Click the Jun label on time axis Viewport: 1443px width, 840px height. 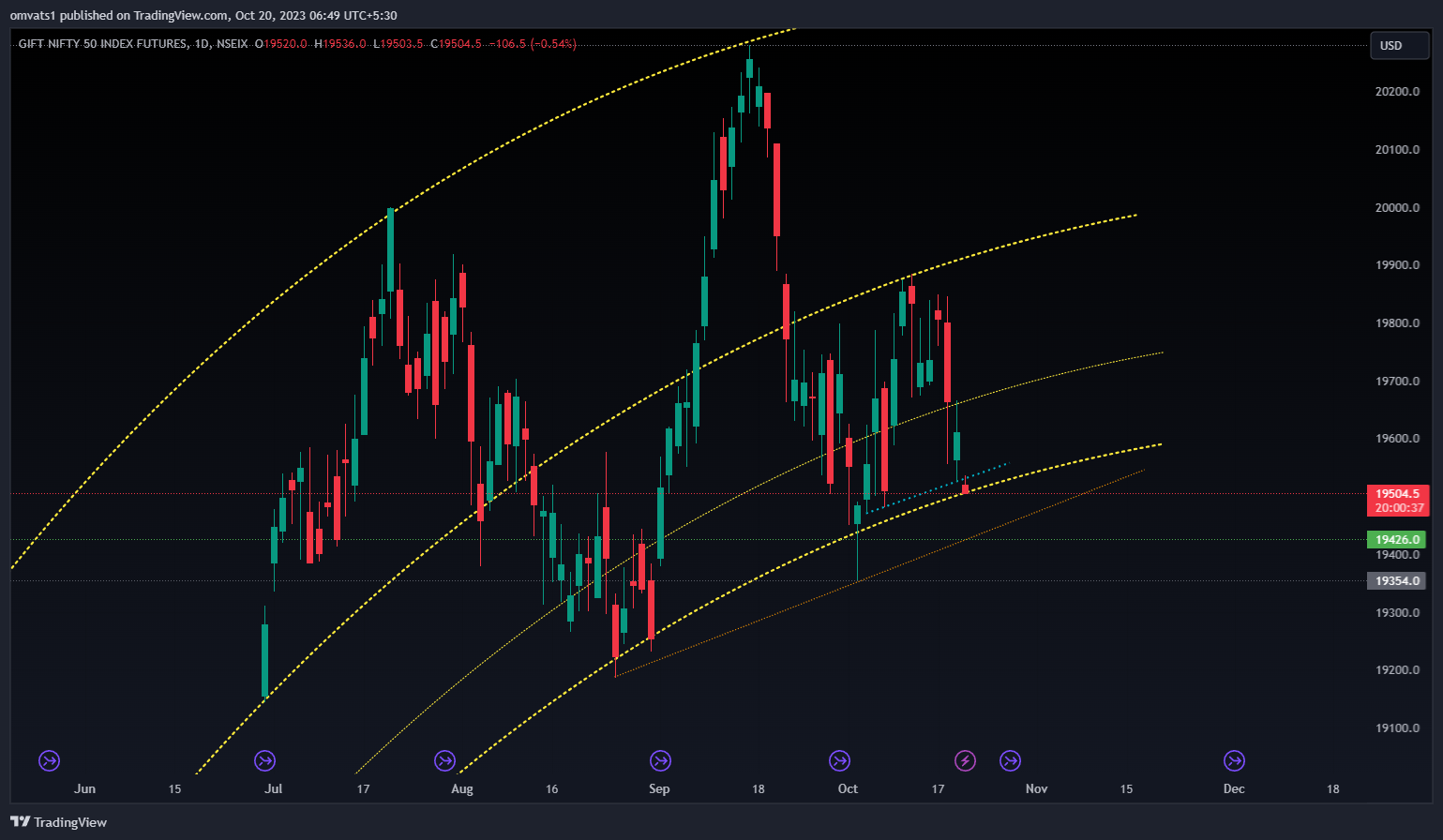tap(84, 788)
